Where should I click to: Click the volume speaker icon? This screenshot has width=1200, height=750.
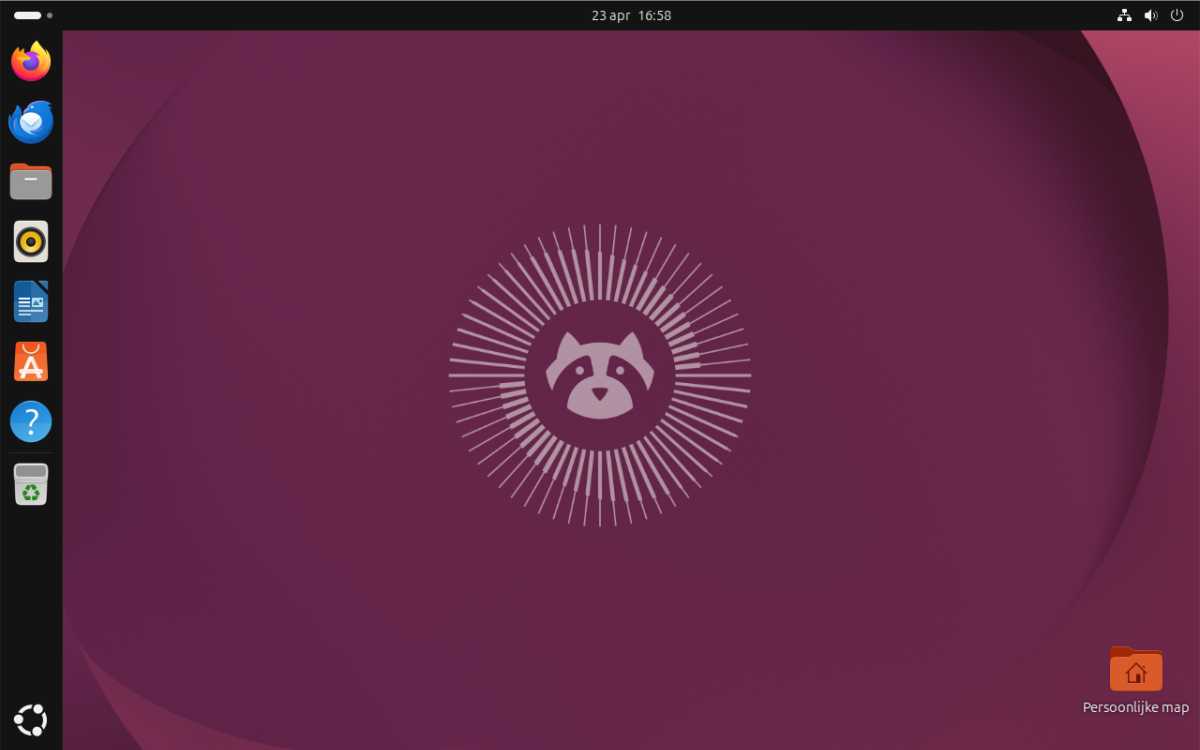pyautogui.click(x=1150, y=15)
